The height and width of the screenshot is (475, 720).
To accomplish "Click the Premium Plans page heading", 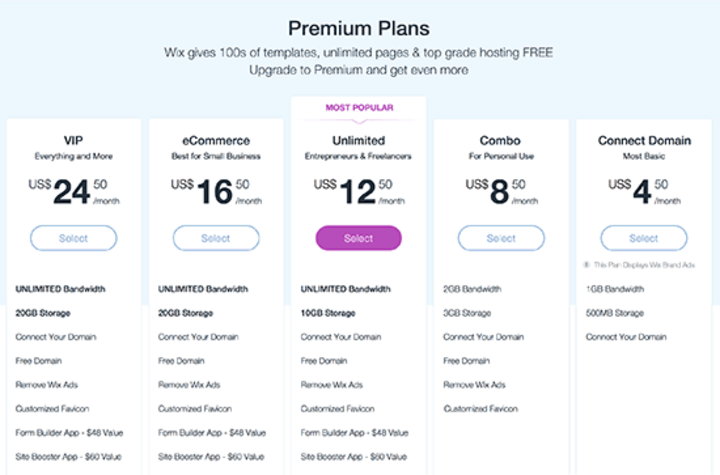I will tap(359, 28).
